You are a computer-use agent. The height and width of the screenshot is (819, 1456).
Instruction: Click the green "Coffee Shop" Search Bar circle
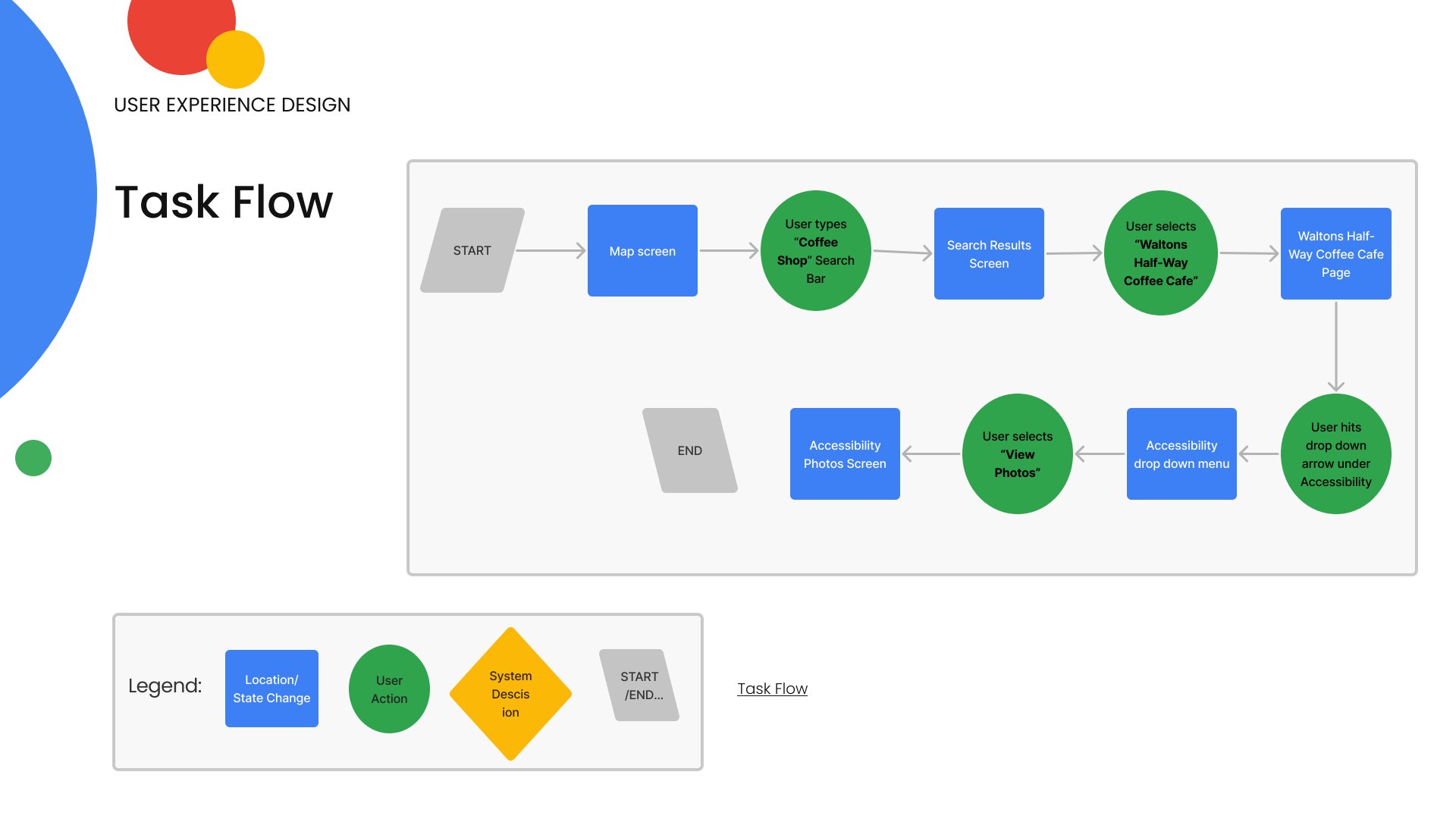pos(815,250)
